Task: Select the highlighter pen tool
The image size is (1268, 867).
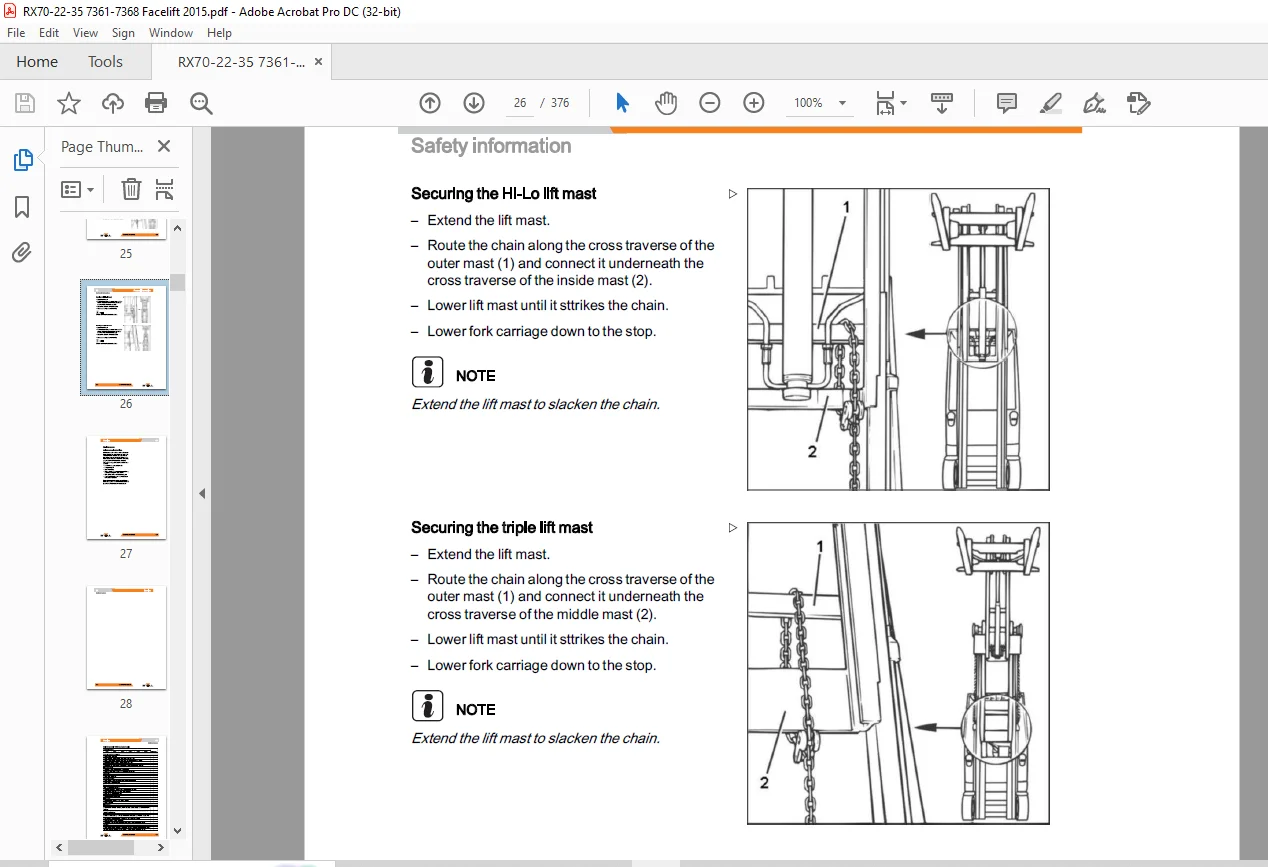Action: (x=1051, y=103)
